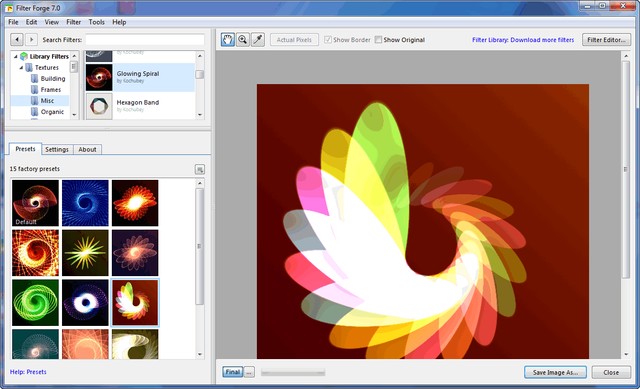The height and width of the screenshot is (389, 640).
Task: Choose the yellow starburst preset thumbnail
Action: click(85, 253)
